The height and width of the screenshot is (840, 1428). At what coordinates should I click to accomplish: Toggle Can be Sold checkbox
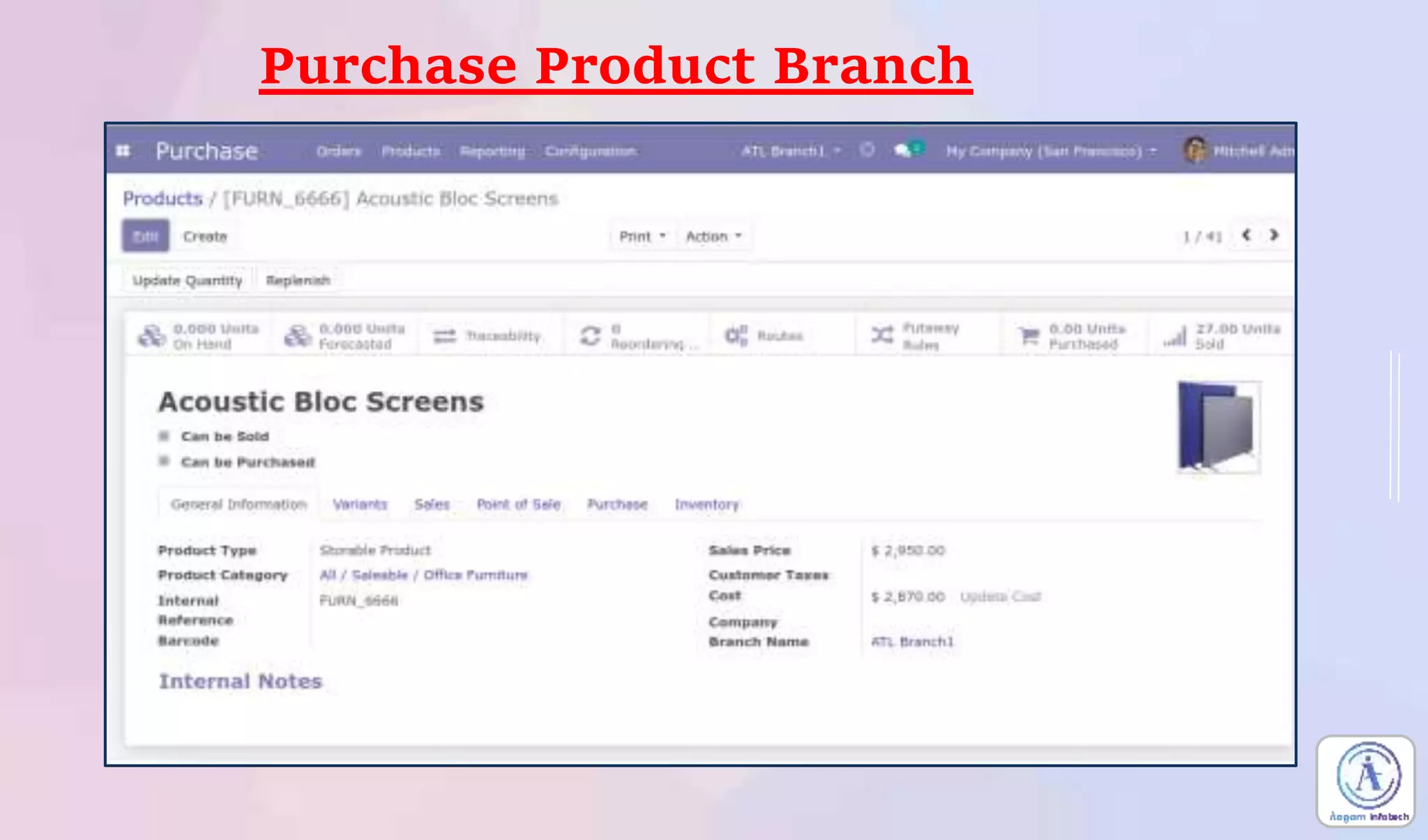[164, 436]
